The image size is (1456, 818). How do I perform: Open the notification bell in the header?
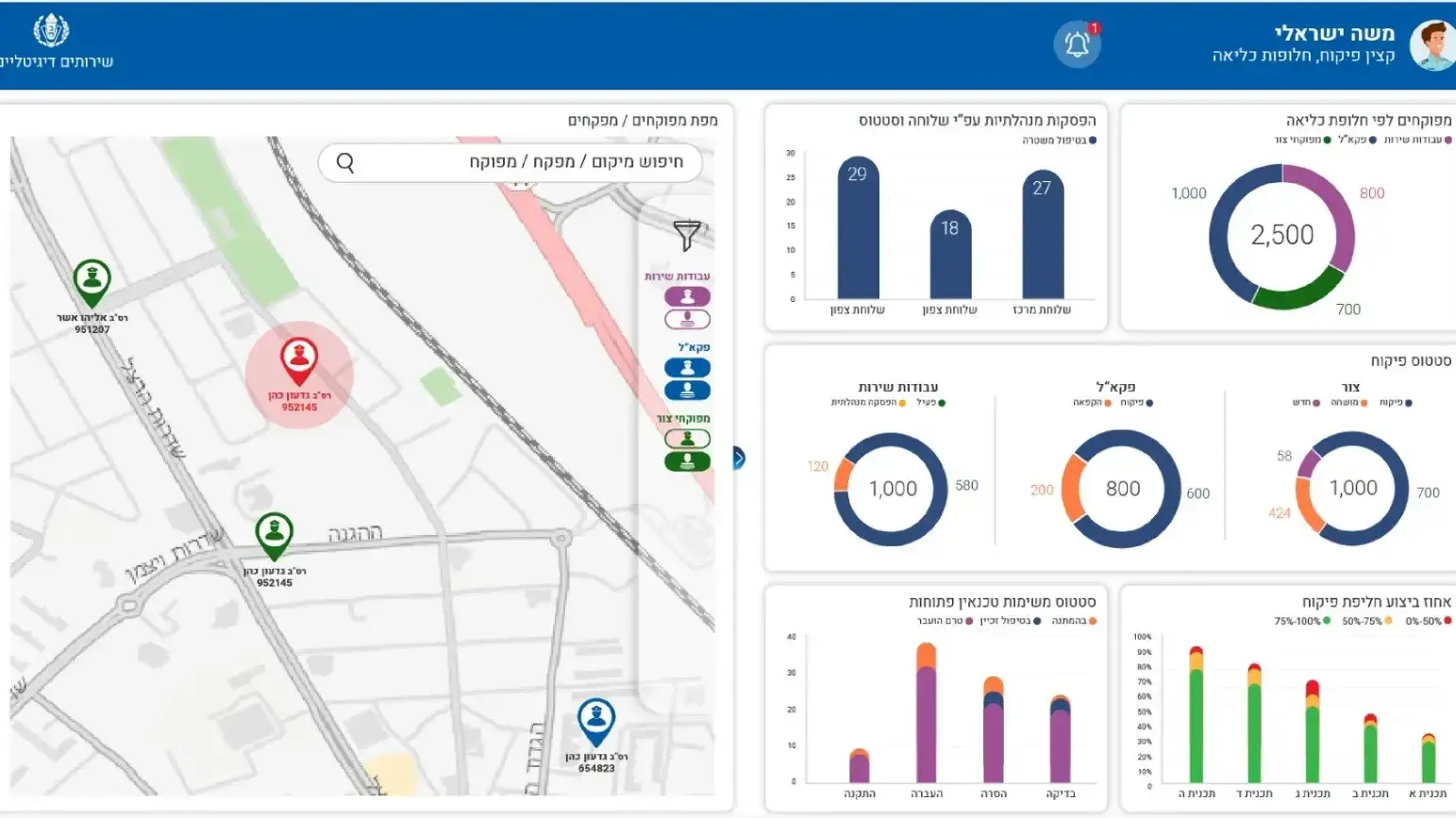pos(1077,44)
